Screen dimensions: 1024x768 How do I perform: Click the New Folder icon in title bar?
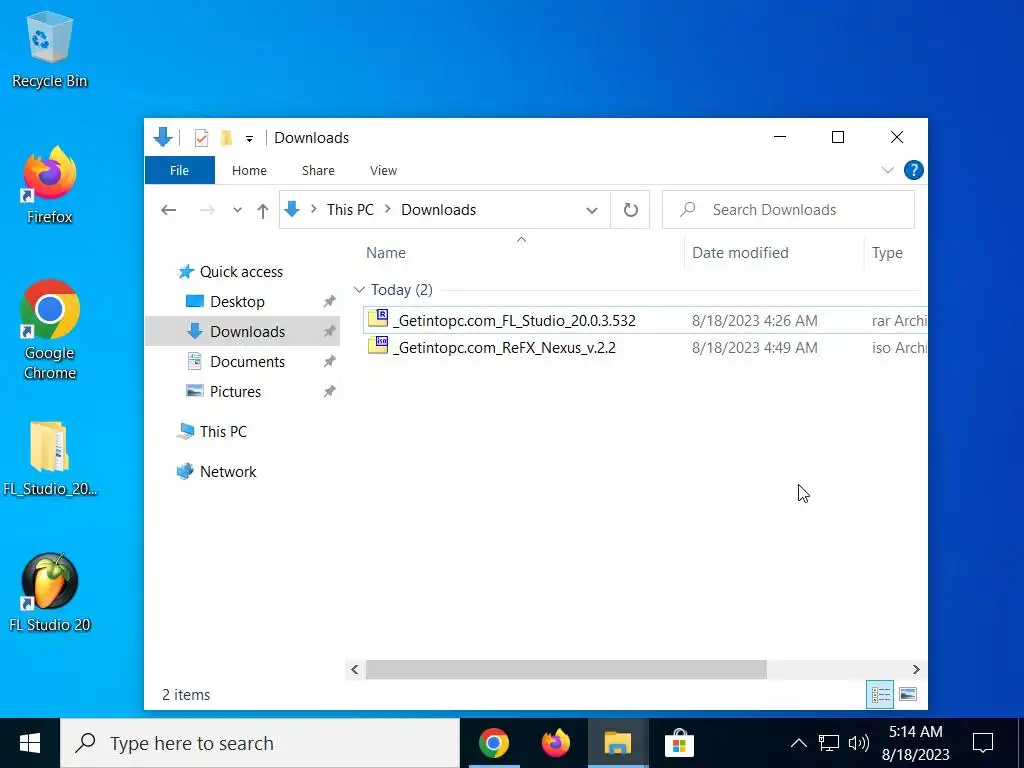pos(227,138)
